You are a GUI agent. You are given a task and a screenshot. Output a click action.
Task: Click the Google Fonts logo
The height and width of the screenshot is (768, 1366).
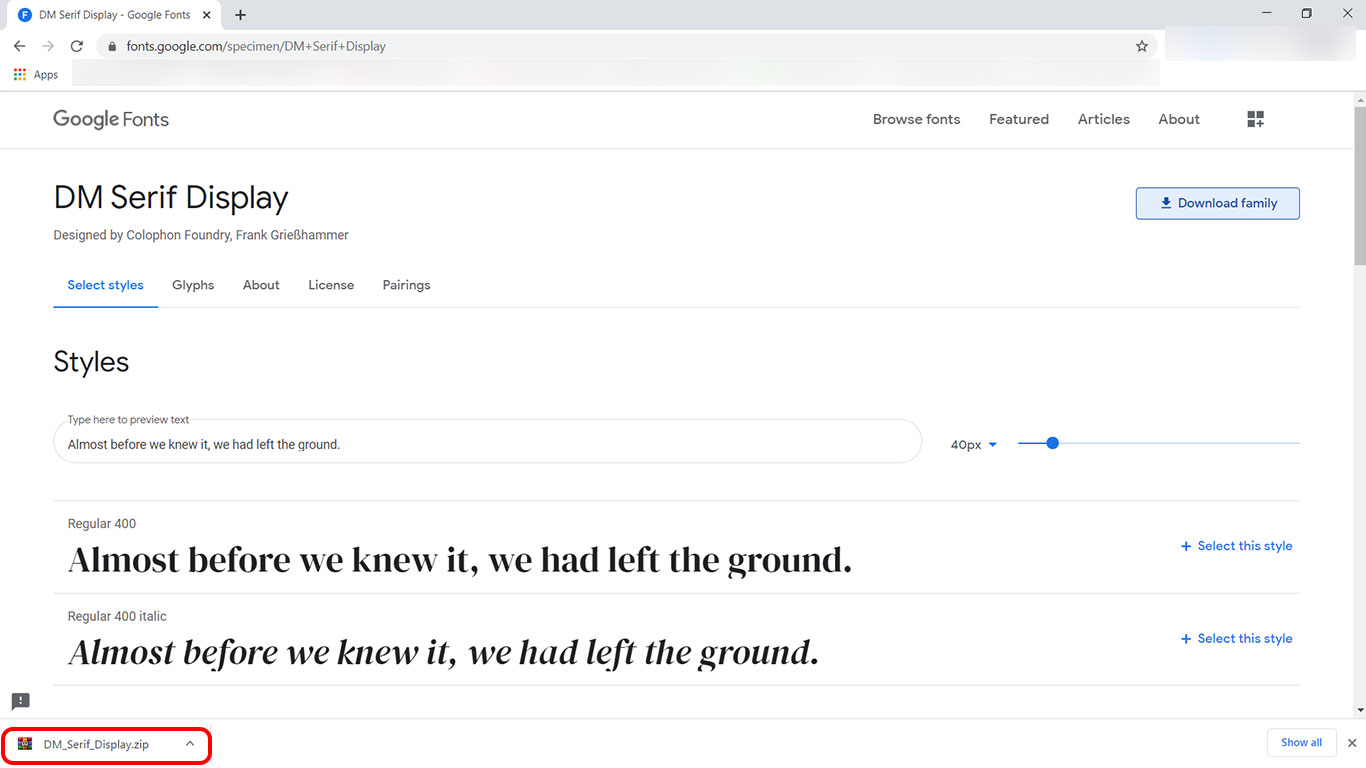pyautogui.click(x=111, y=119)
